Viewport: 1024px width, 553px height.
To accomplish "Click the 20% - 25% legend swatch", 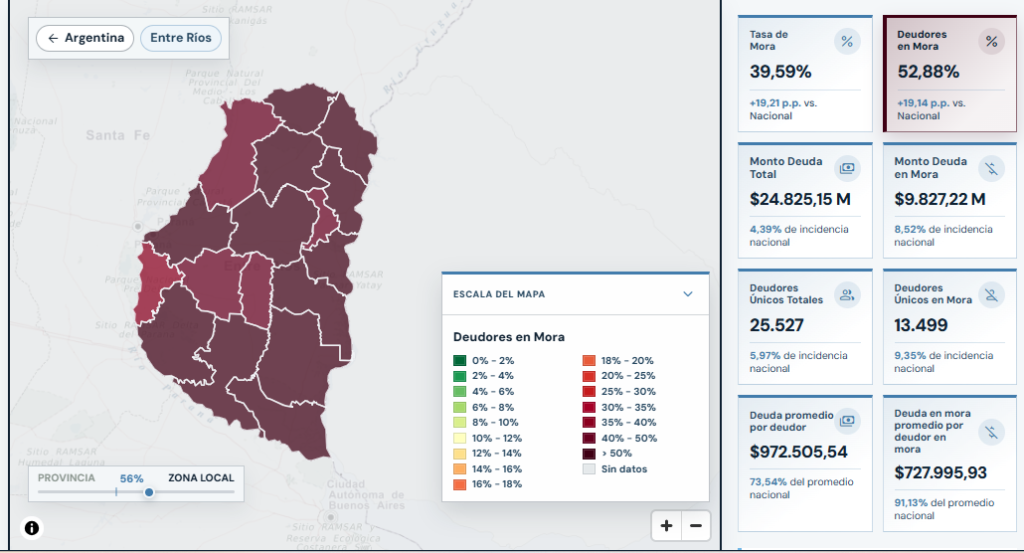I will (x=589, y=376).
